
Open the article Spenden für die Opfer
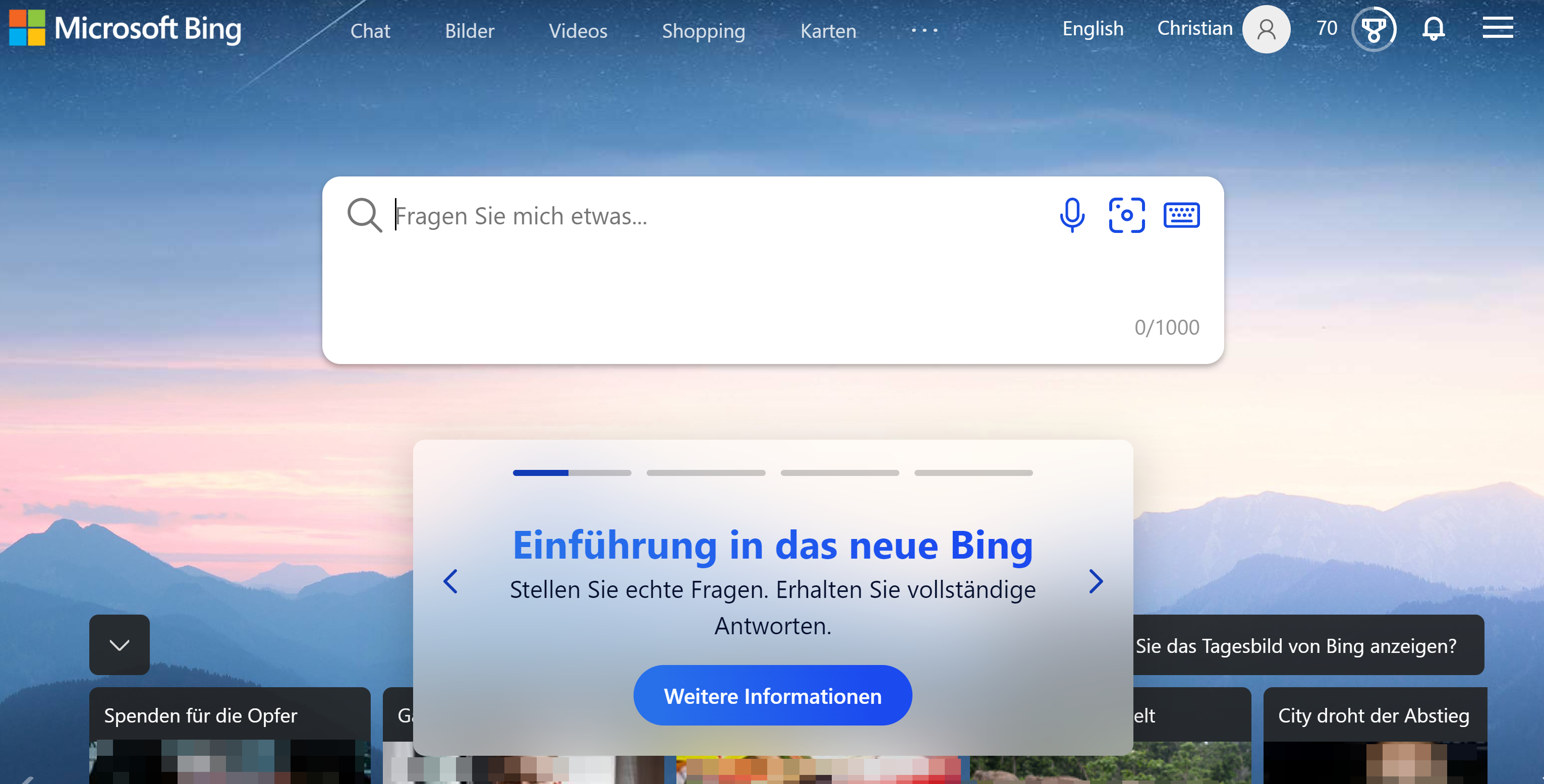[x=201, y=715]
